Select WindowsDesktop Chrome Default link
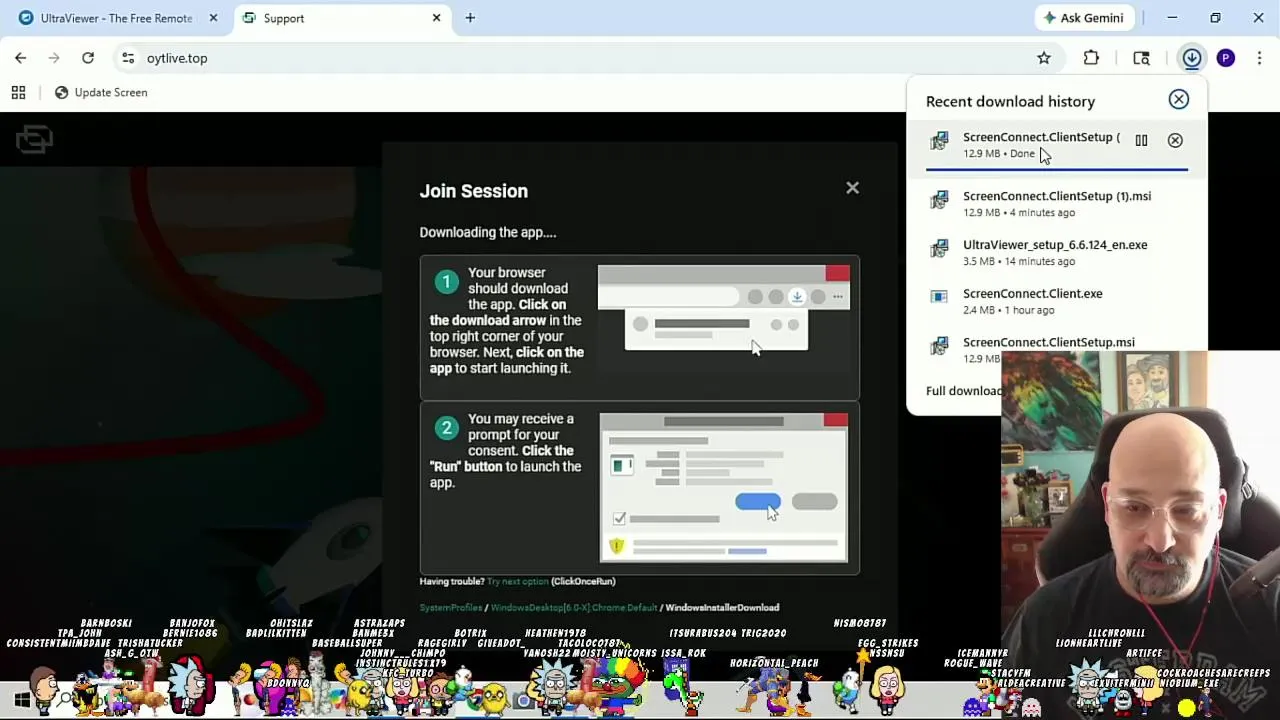The width and height of the screenshot is (1280, 720). 574,607
